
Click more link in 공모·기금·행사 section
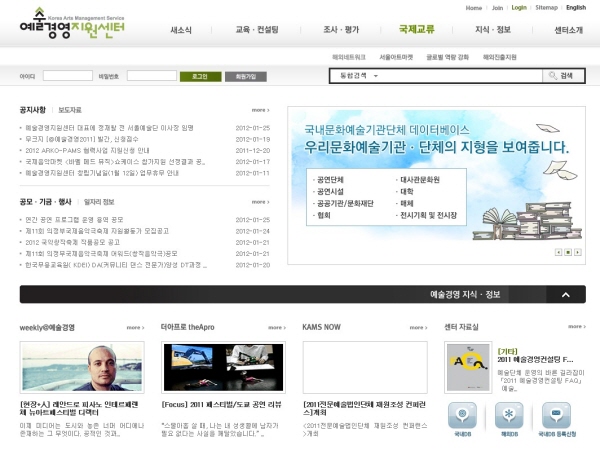[x=261, y=202]
